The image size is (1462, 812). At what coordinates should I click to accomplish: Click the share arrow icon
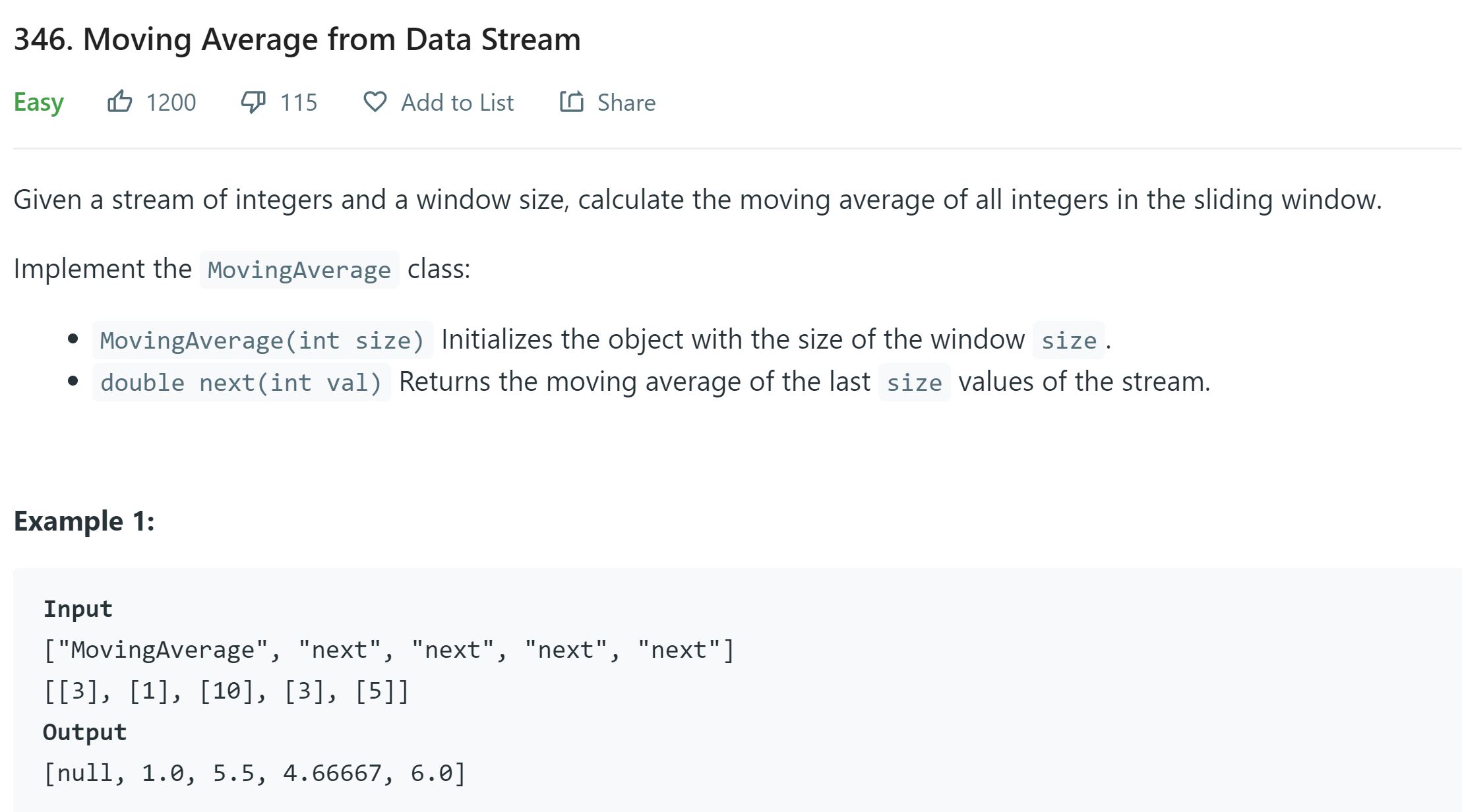571,102
